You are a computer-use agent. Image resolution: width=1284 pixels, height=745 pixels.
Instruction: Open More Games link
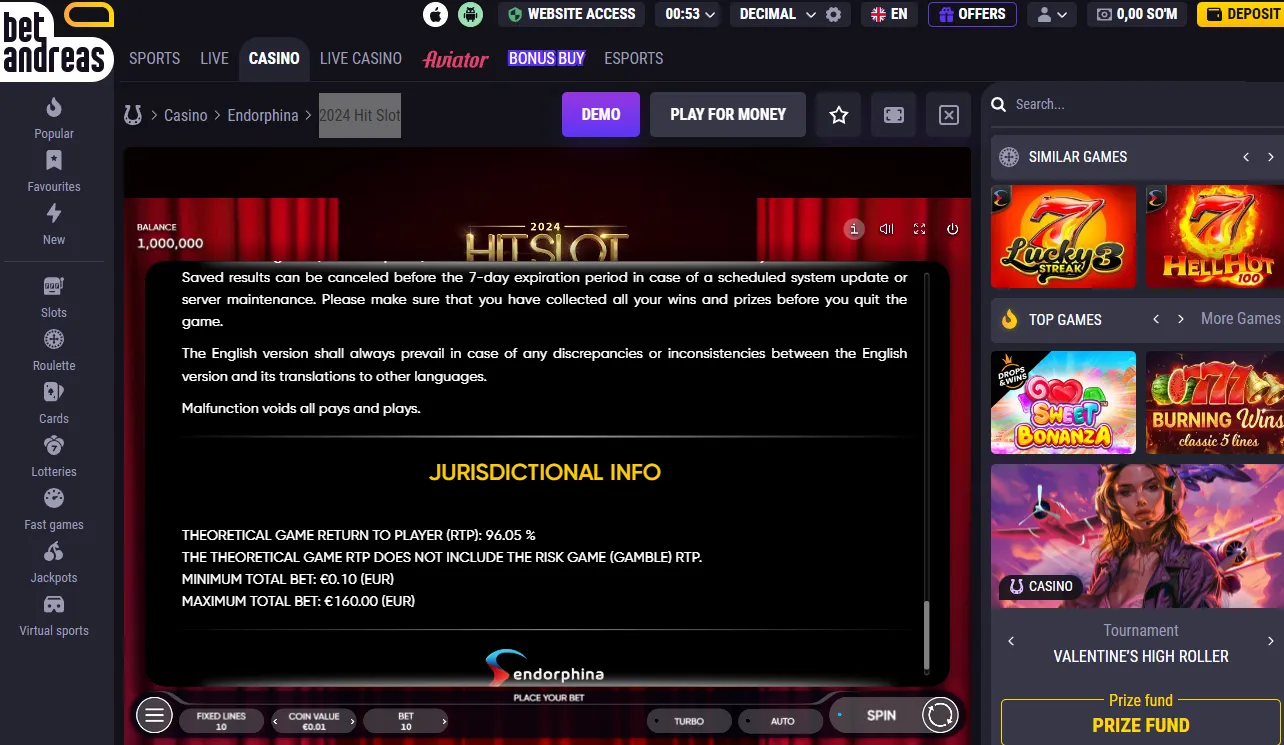click(x=1240, y=318)
